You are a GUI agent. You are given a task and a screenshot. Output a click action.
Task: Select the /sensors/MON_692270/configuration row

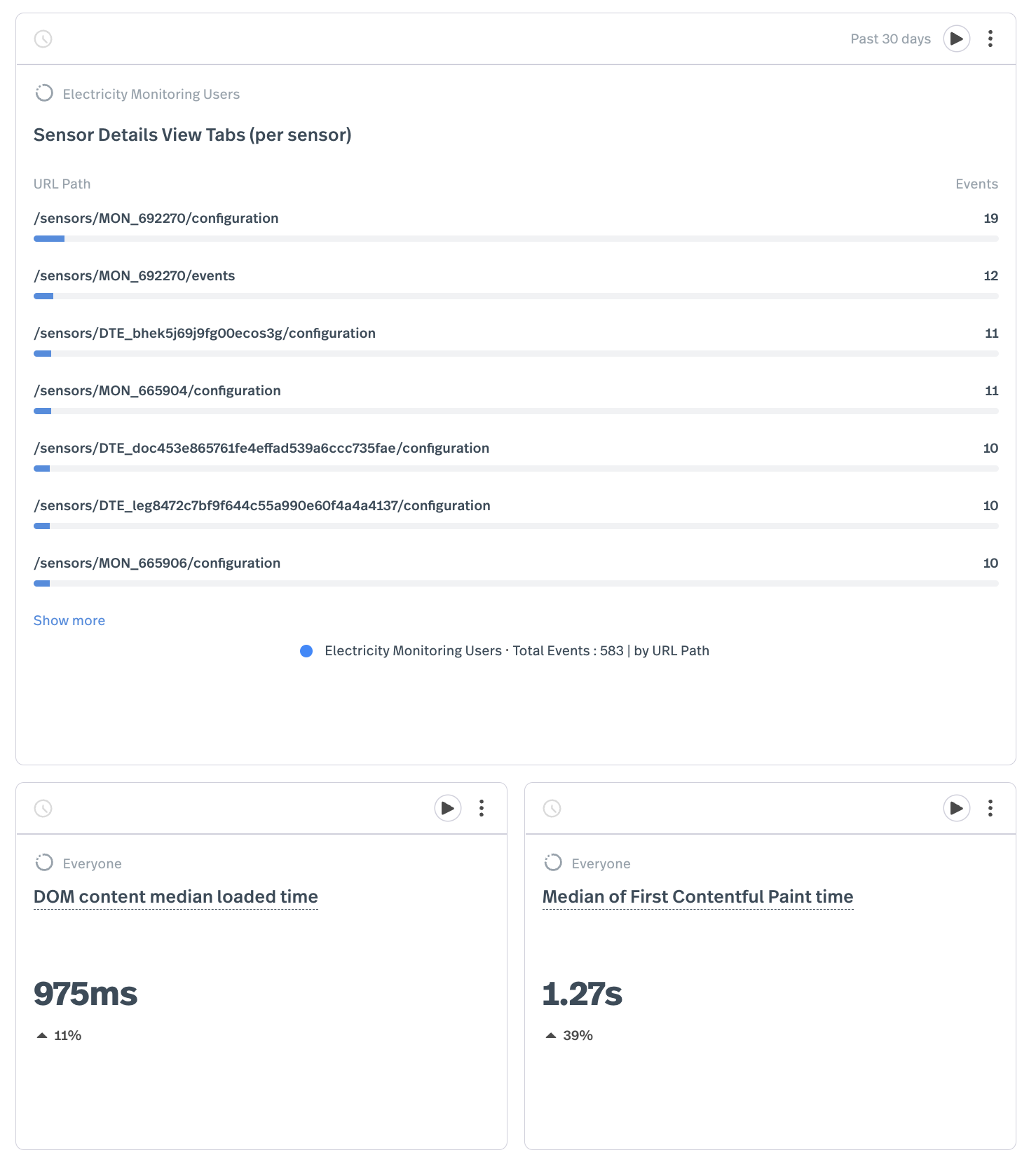(516, 226)
